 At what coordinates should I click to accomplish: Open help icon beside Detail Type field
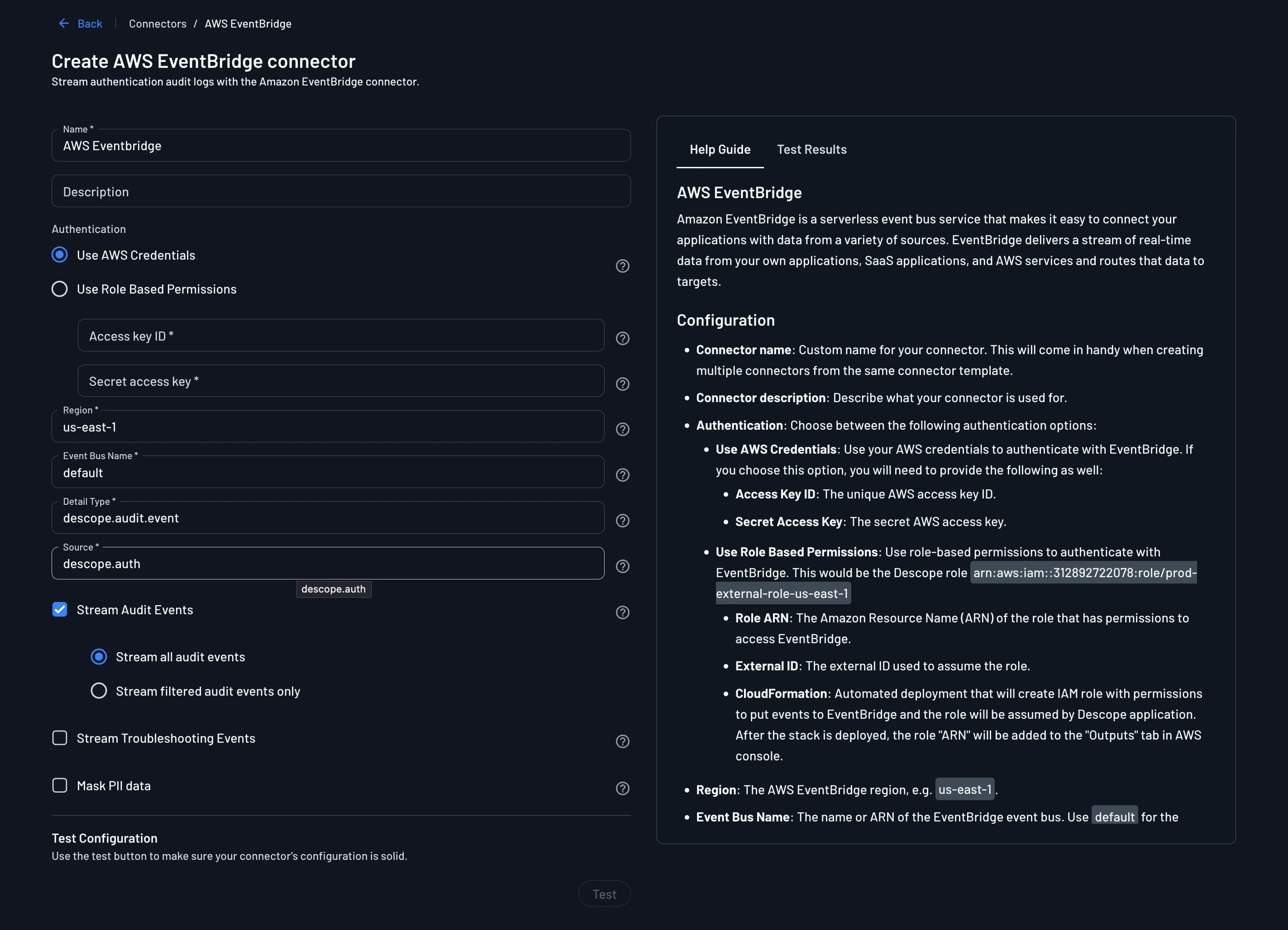click(x=622, y=521)
